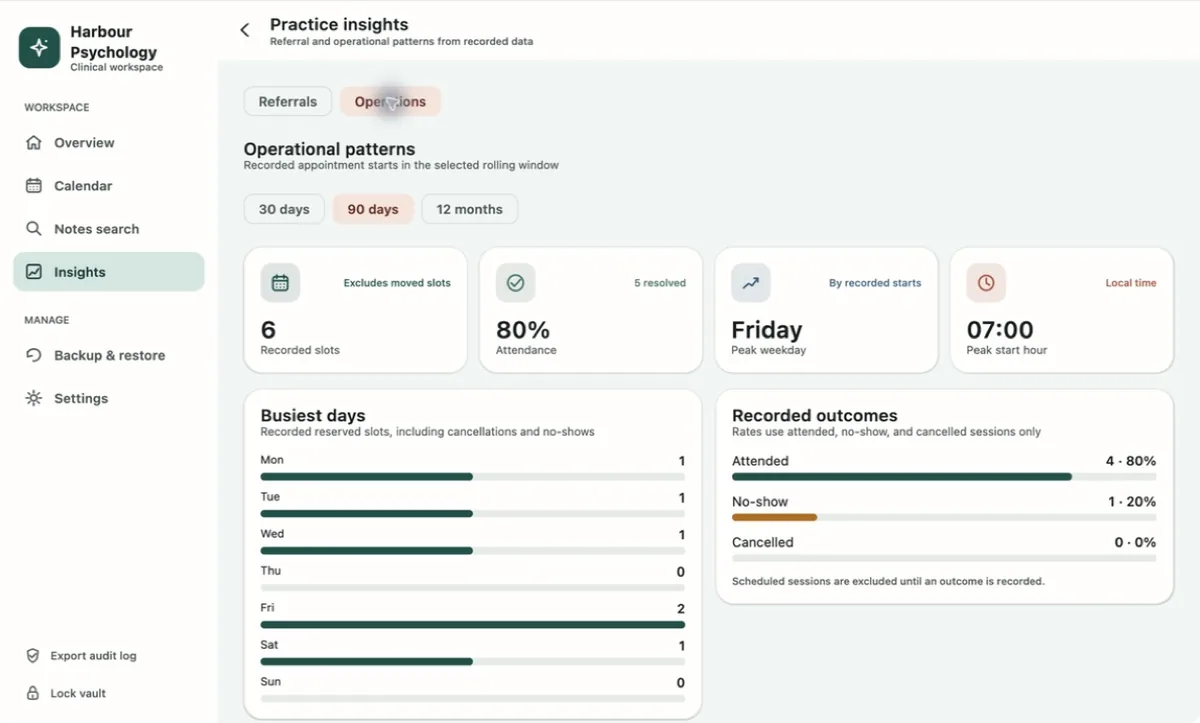Click the Overview home icon
Screen dimensions: 1200x723
[x=34, y=143]
